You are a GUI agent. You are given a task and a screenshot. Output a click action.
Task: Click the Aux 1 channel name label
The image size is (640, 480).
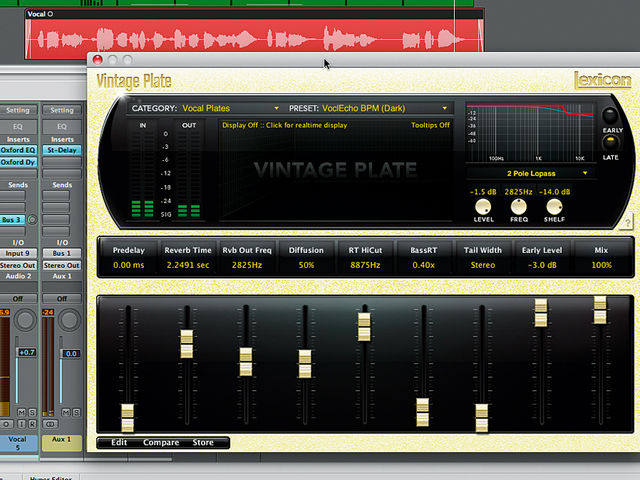click(x=62, y=442)
